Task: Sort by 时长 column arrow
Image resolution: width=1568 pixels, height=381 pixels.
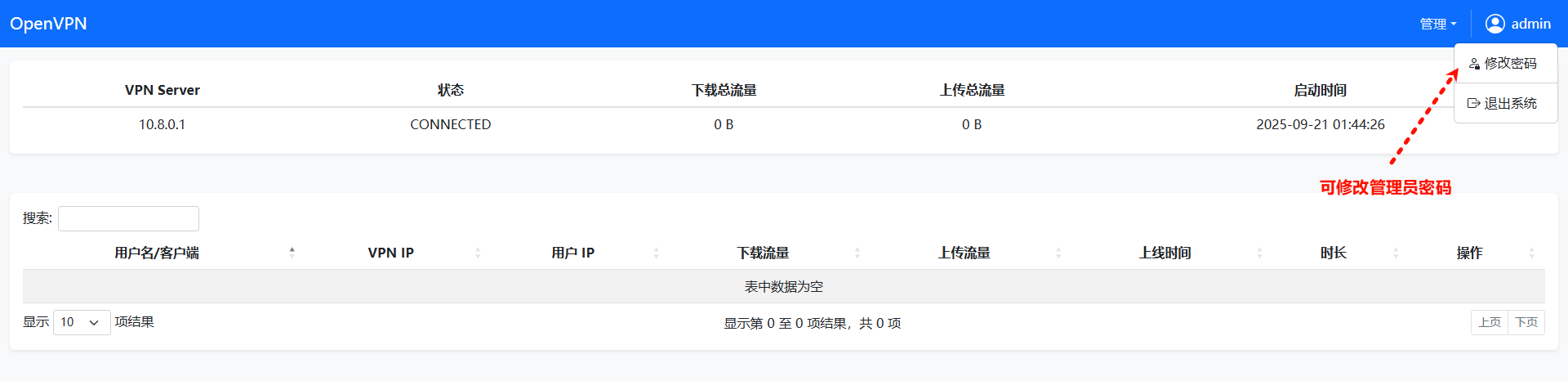Action: click(1396, 253)
